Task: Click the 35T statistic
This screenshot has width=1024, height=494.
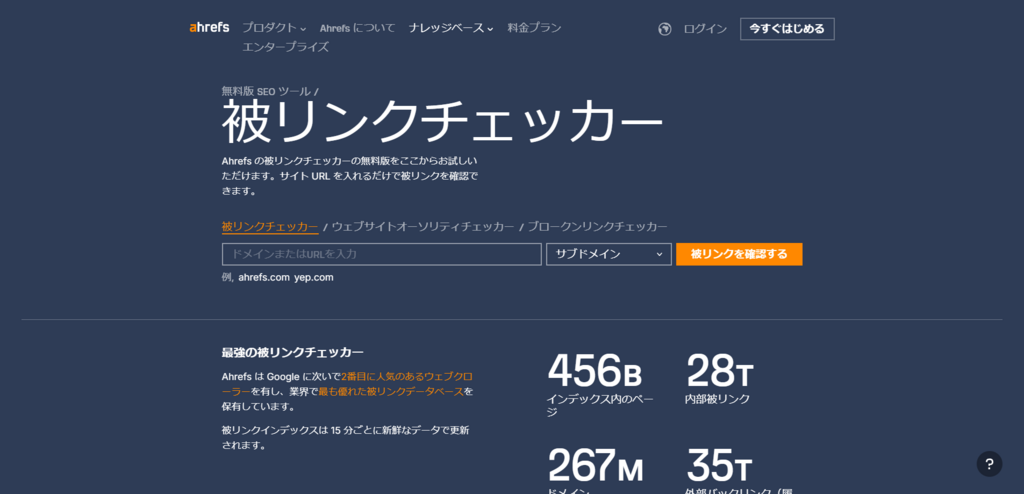Action: [719, 465]
